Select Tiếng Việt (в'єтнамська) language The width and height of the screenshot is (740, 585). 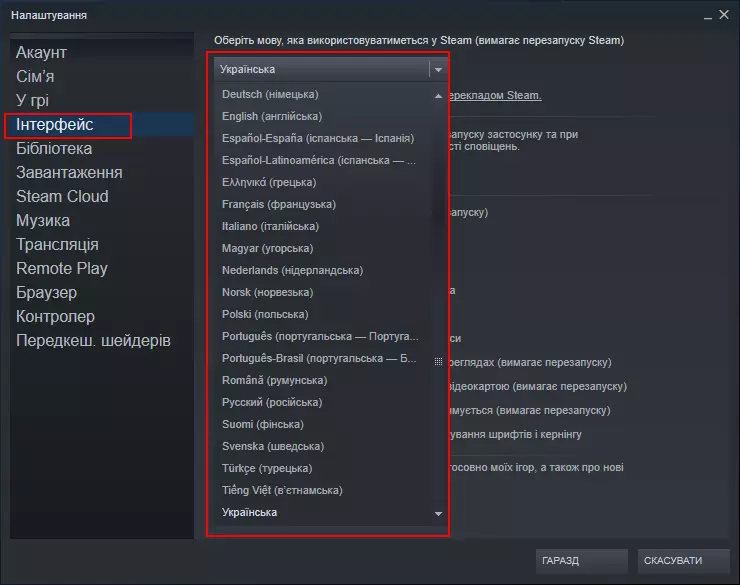point(282,491)
